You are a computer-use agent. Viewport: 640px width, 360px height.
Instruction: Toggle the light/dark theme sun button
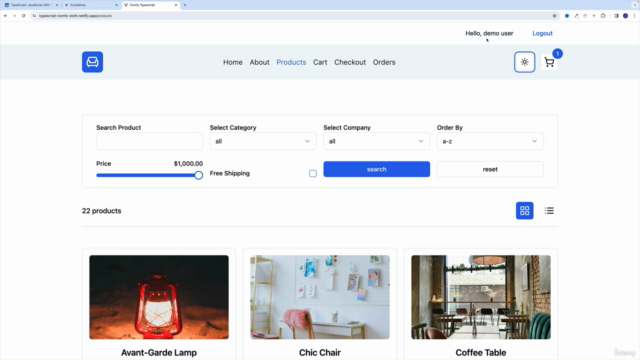click(524, 62)
